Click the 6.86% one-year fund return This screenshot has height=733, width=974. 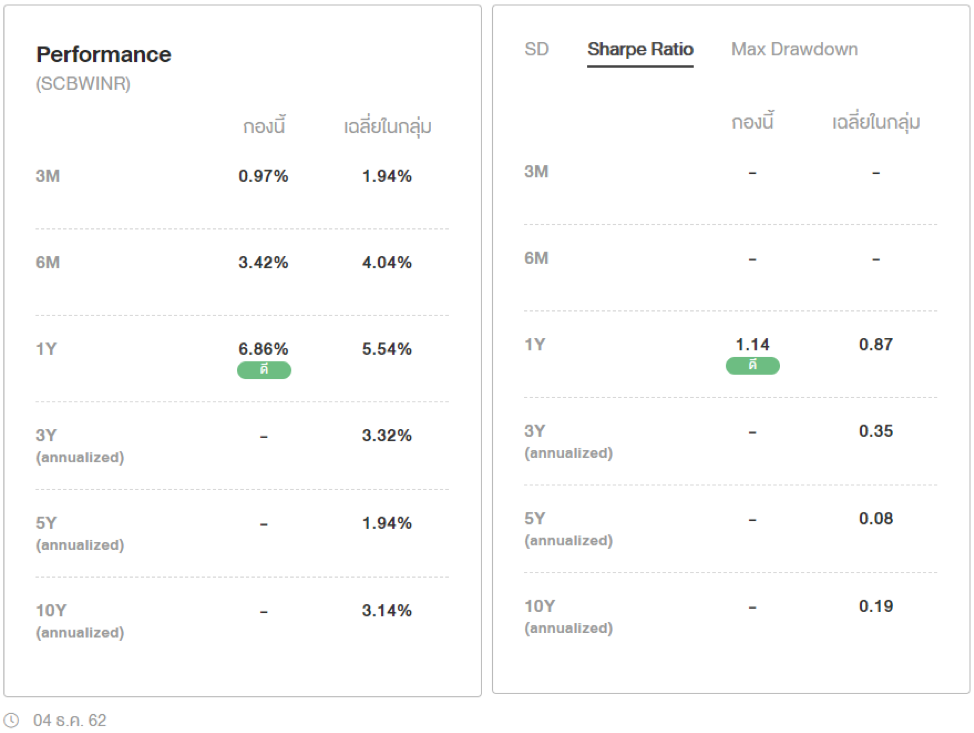pyautogui.click(x=264, y=349)
